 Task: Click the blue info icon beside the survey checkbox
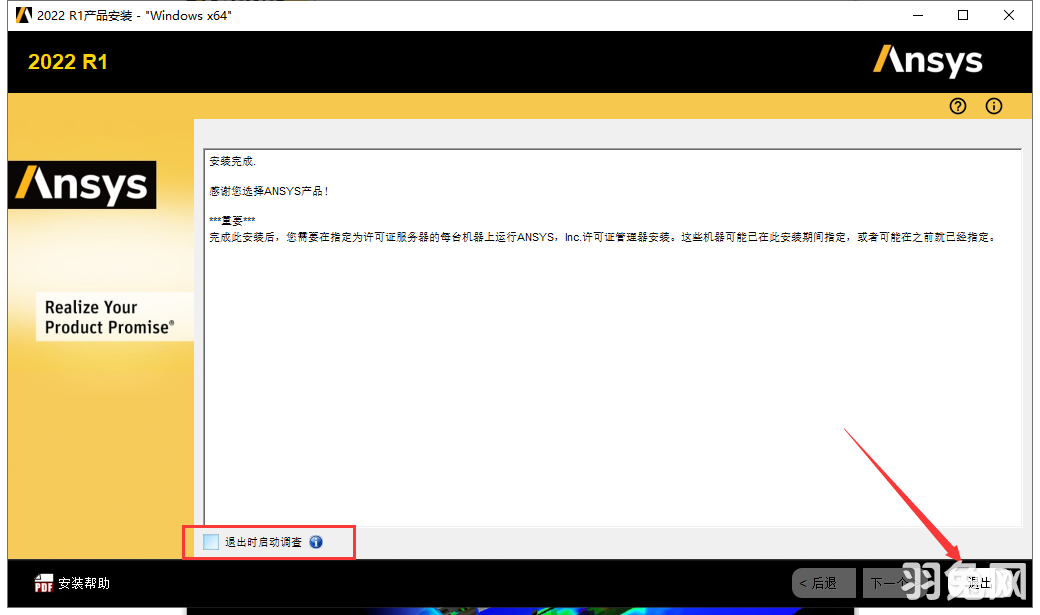coord(316,542)
